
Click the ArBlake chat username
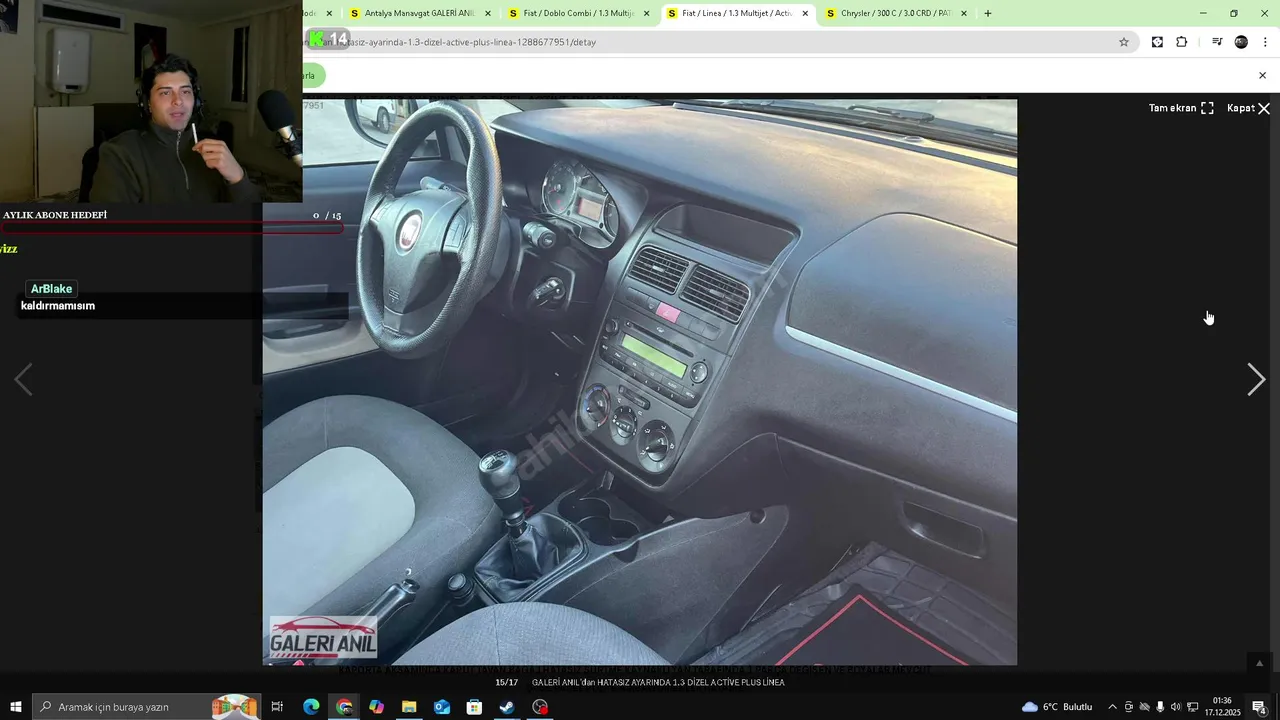click(51, 289)
